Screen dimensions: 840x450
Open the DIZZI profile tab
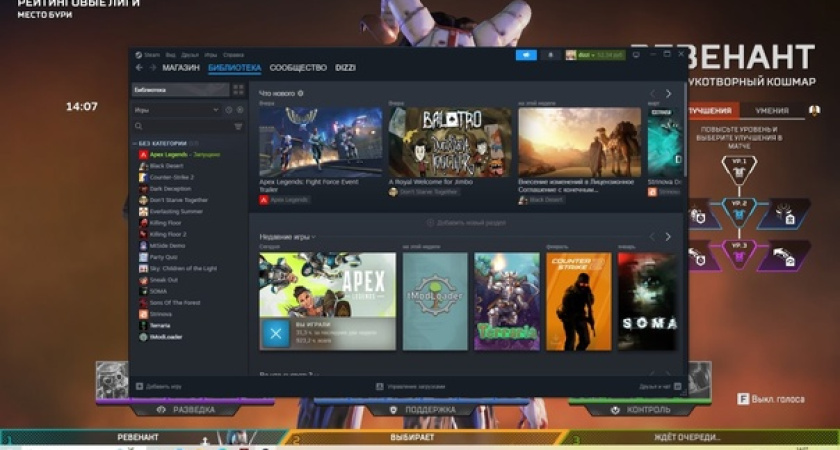tap(345, 68)
